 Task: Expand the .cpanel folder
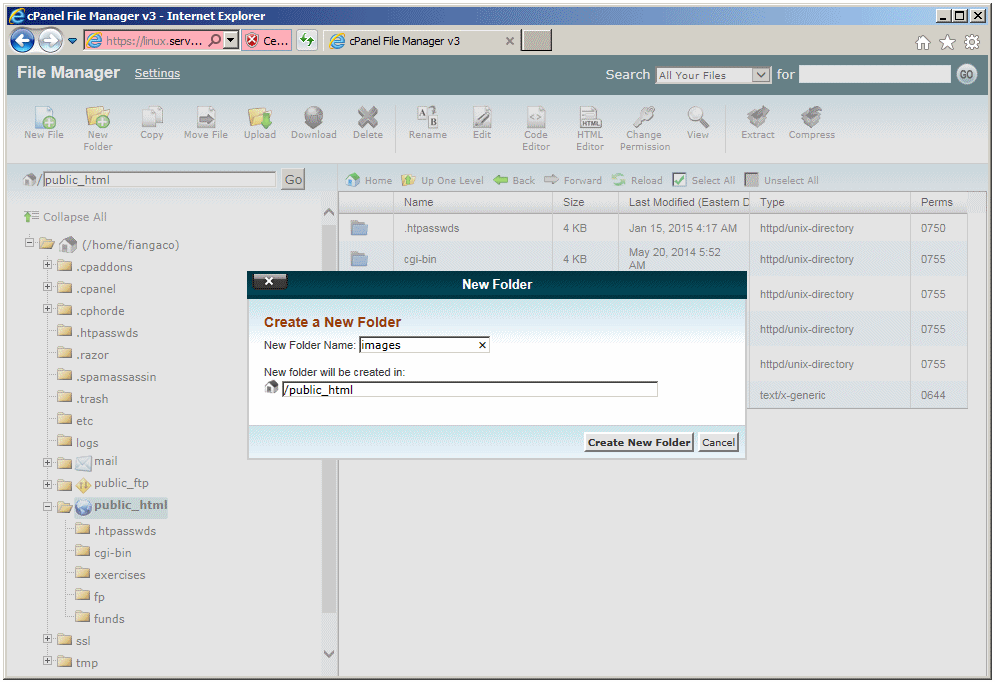[x=48, y=287]
